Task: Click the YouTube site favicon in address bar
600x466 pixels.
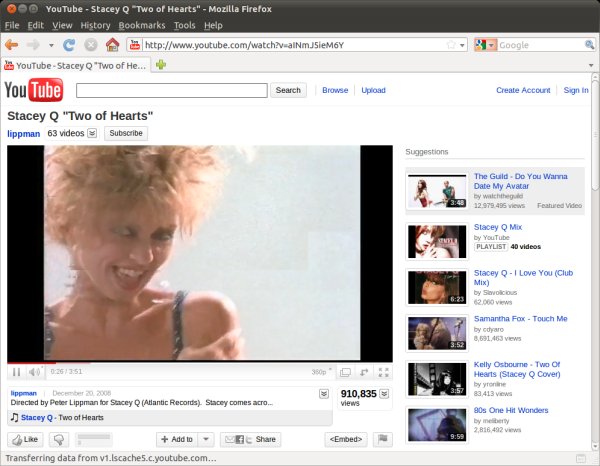Action: pos(135,45)
